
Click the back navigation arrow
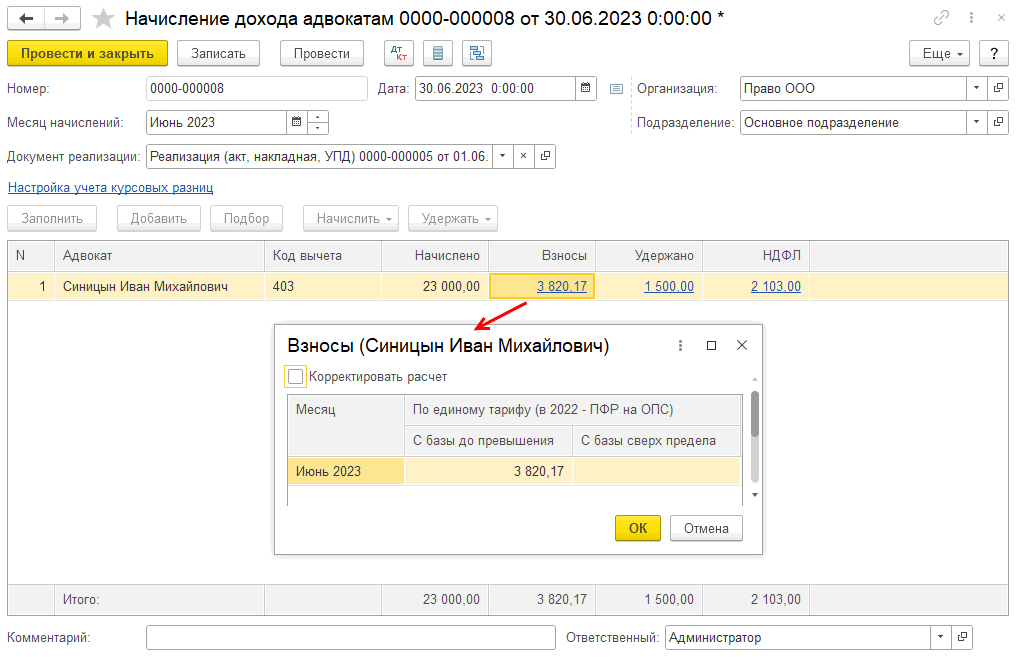pos(26,18)
